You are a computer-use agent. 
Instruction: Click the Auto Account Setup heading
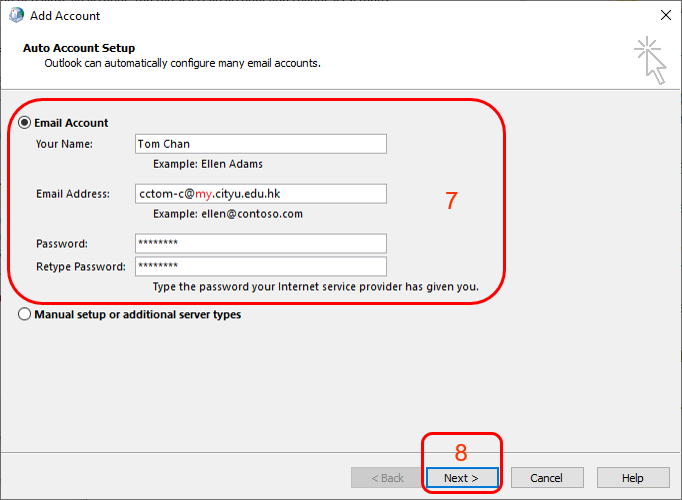78,48
